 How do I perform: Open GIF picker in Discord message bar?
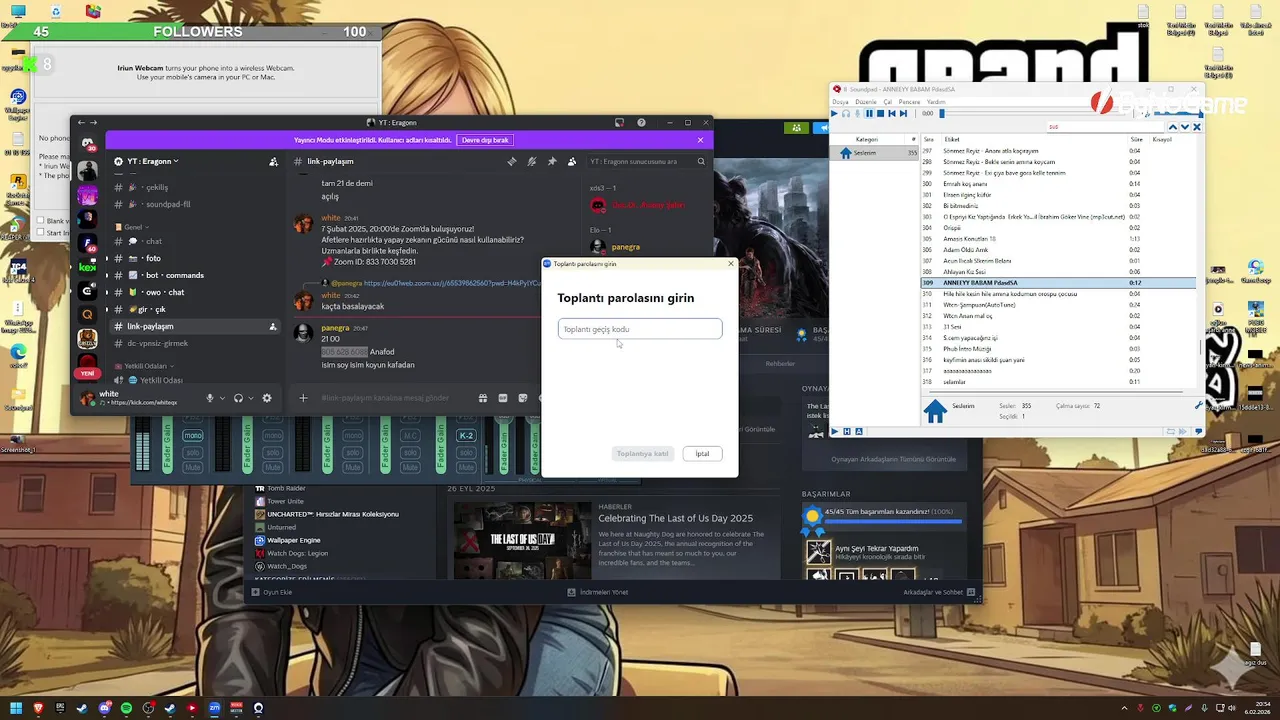pyautogui.click(x=503, y=398)
